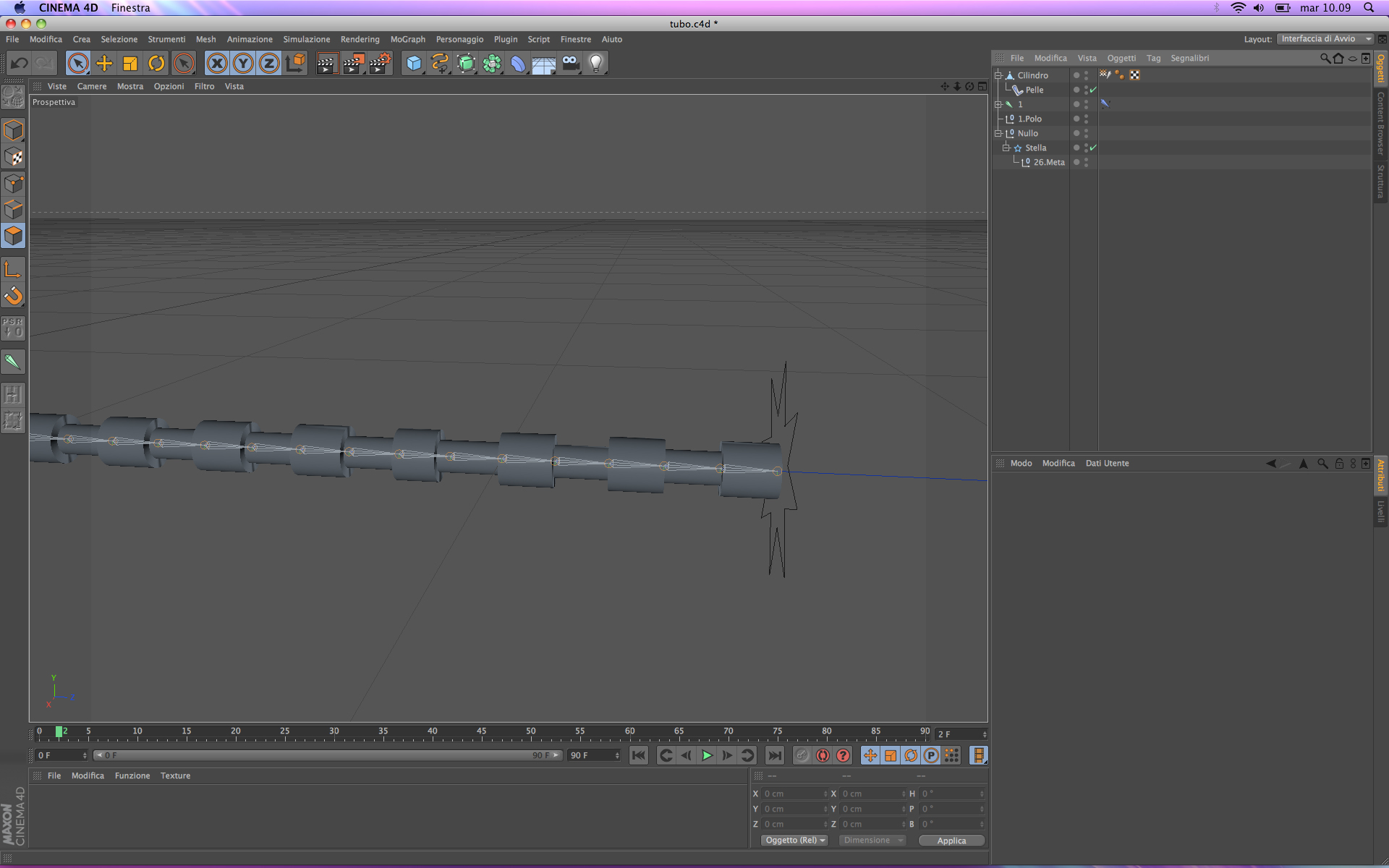Collapse the Cilindro tree node

pyautogui.click(x=998, y=75)
